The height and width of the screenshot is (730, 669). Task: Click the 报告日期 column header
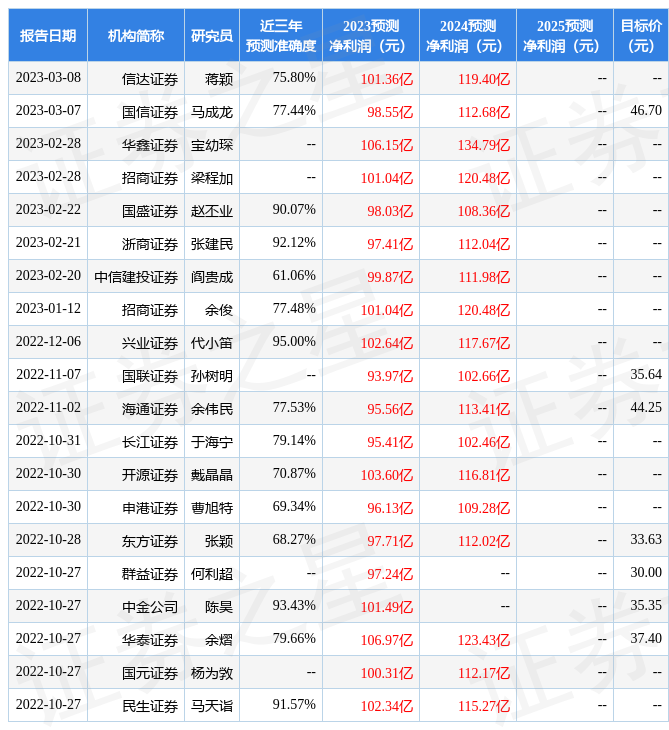tap(47, 35)
